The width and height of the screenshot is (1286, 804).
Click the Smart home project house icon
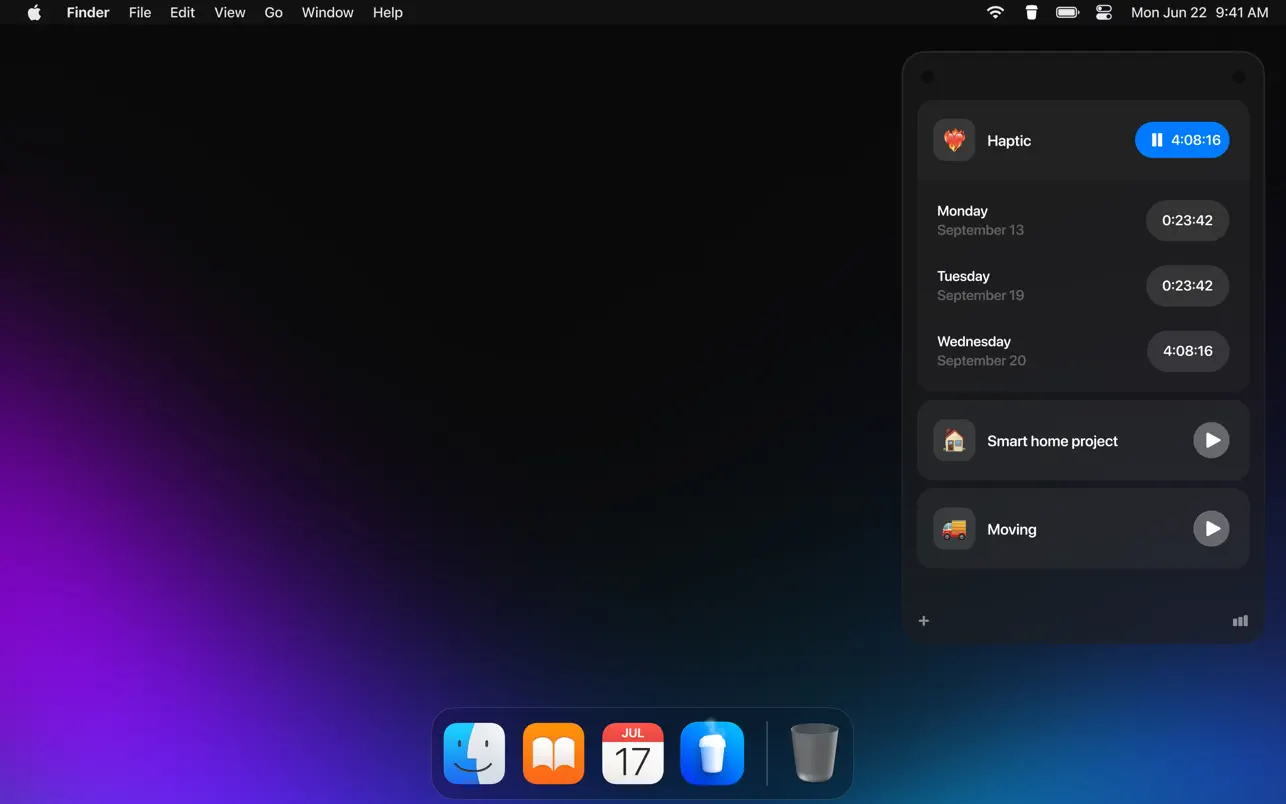click(x=954, y=441)
